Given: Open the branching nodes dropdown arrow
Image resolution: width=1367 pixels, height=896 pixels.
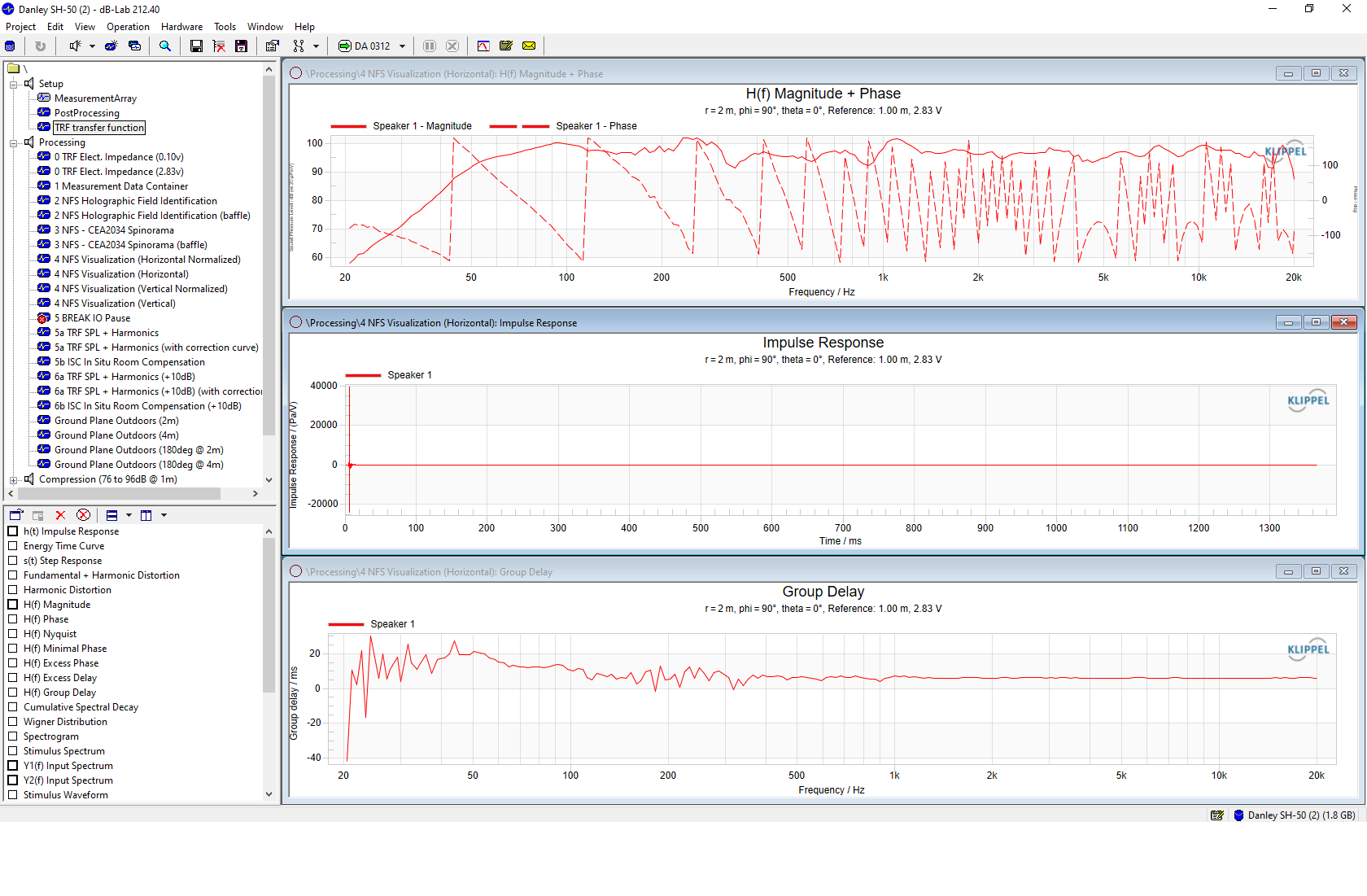Looking at the screenshot, I should pos(316,46).
